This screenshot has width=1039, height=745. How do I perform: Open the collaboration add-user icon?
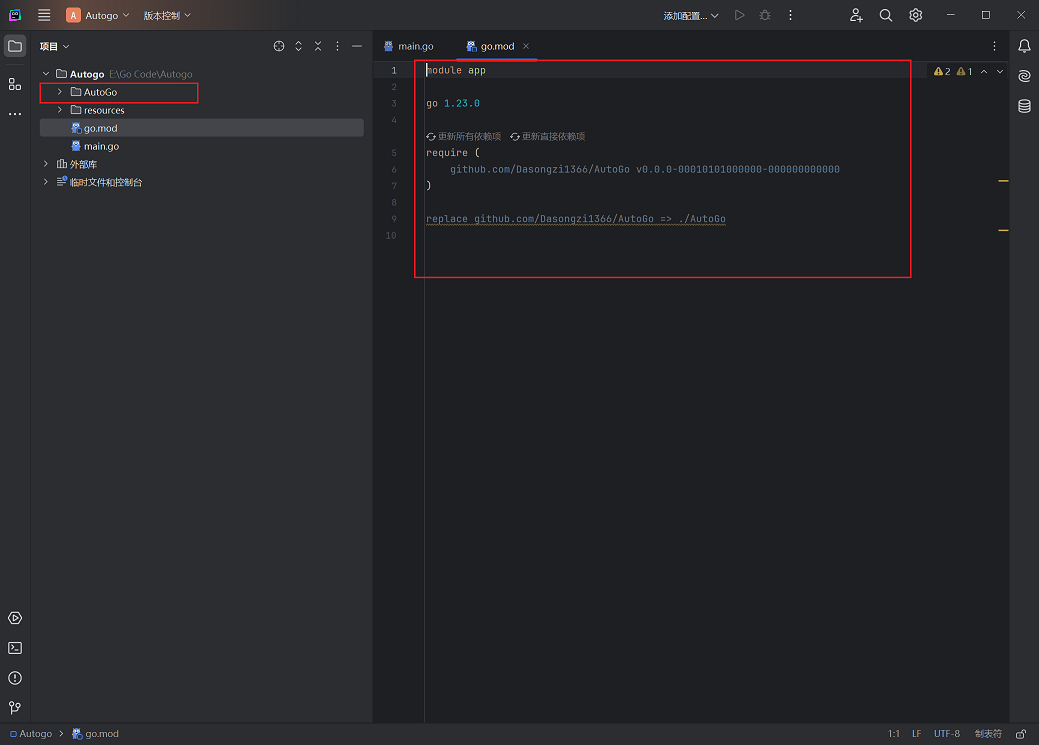point(856,15)
